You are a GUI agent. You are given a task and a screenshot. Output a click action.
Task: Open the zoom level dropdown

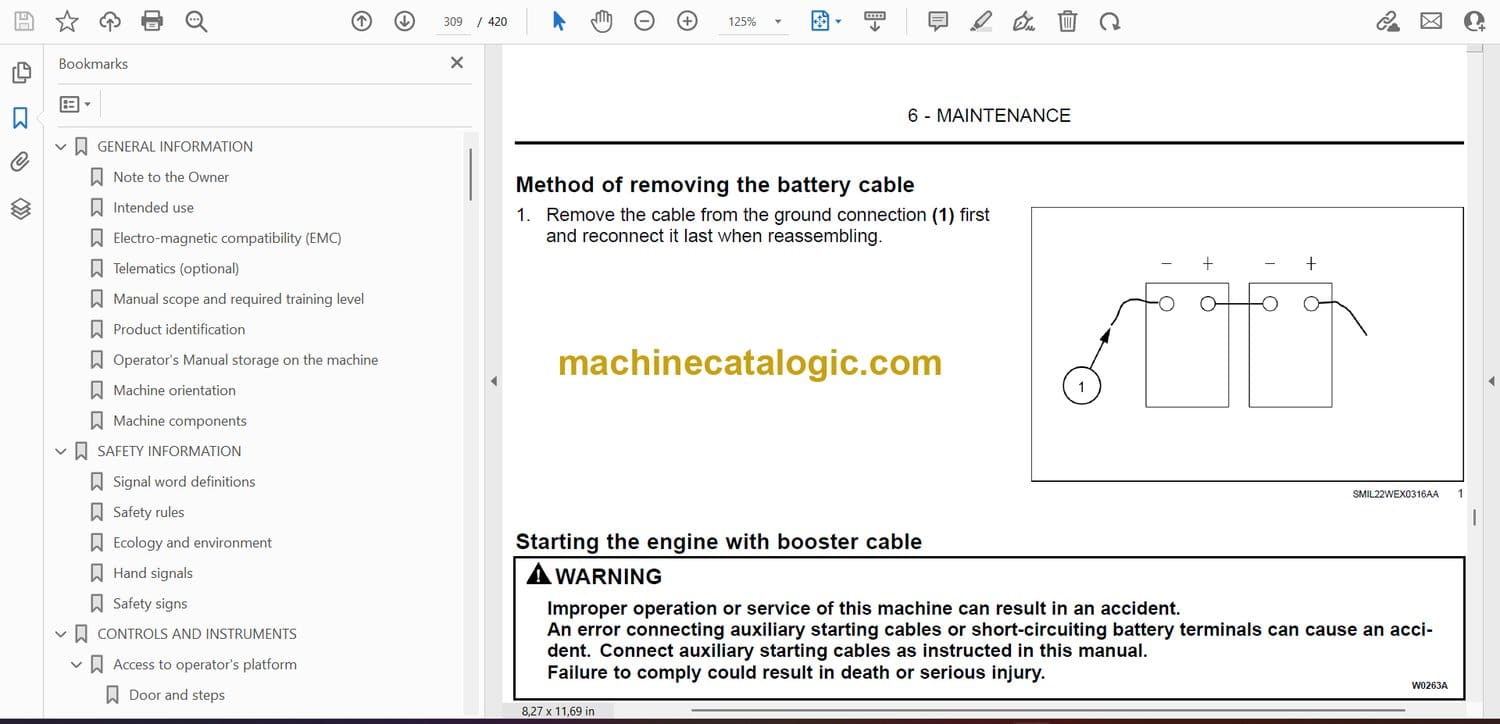(777, 21)
